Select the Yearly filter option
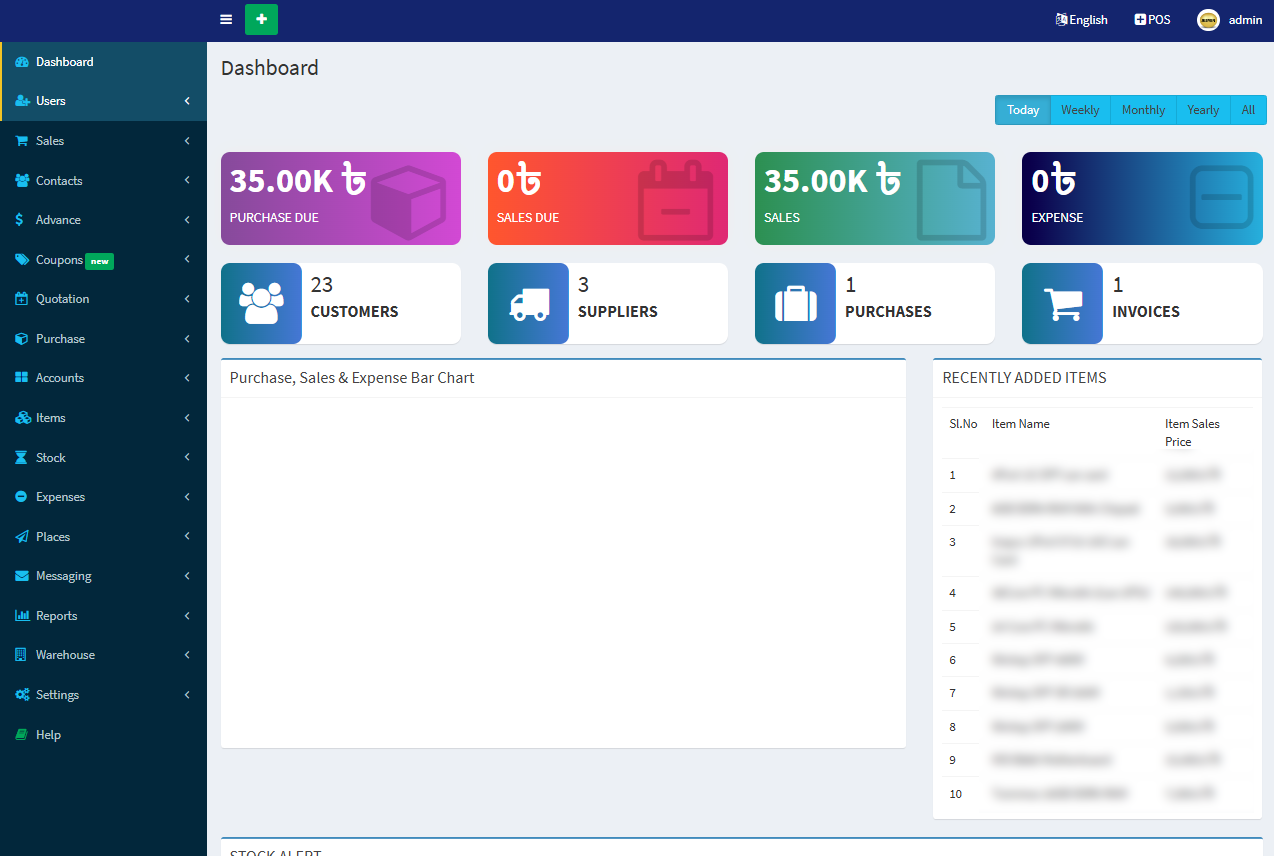 click(x=1202, y=110)
